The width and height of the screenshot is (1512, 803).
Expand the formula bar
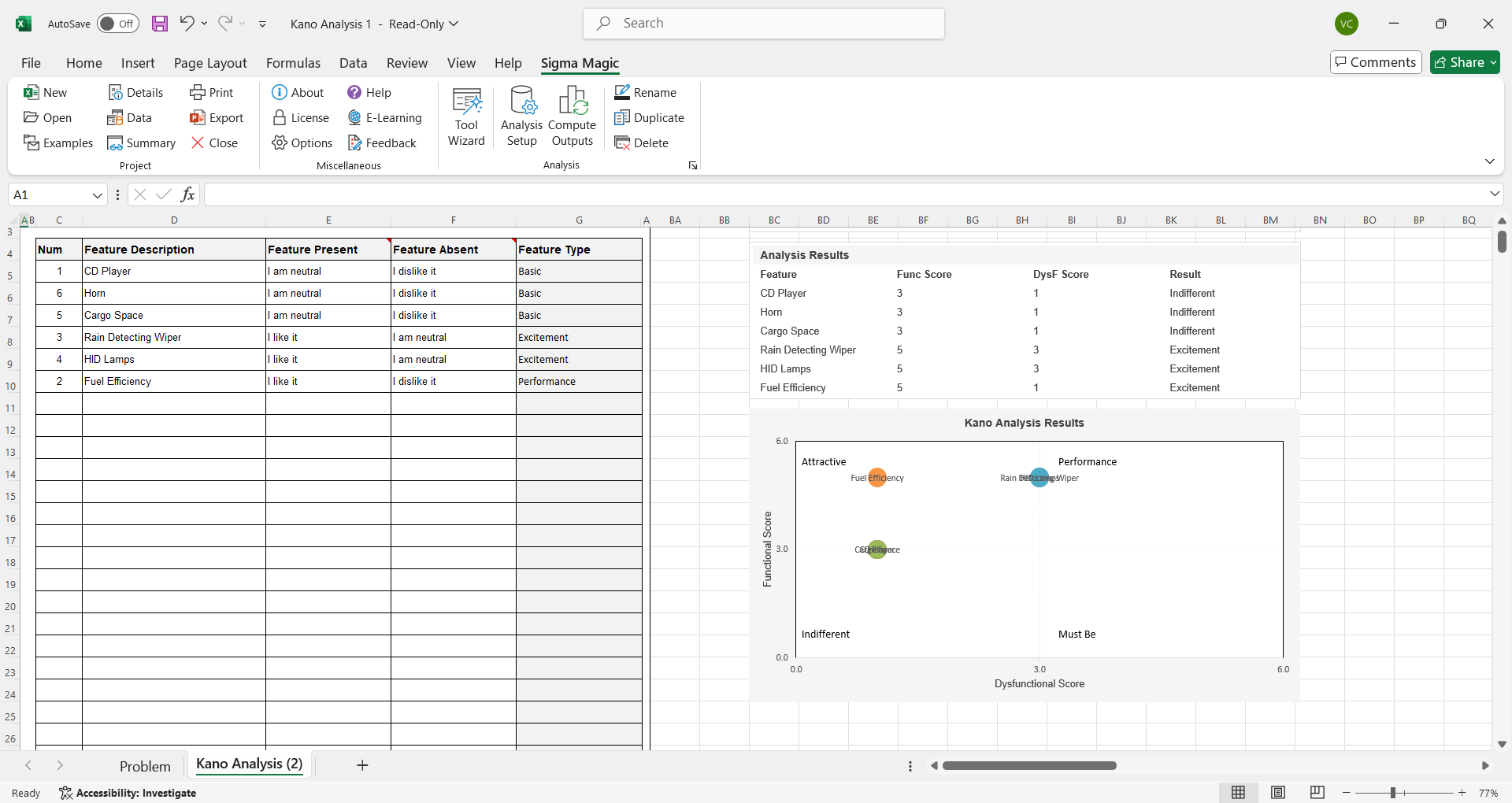tap(1494, 194)
